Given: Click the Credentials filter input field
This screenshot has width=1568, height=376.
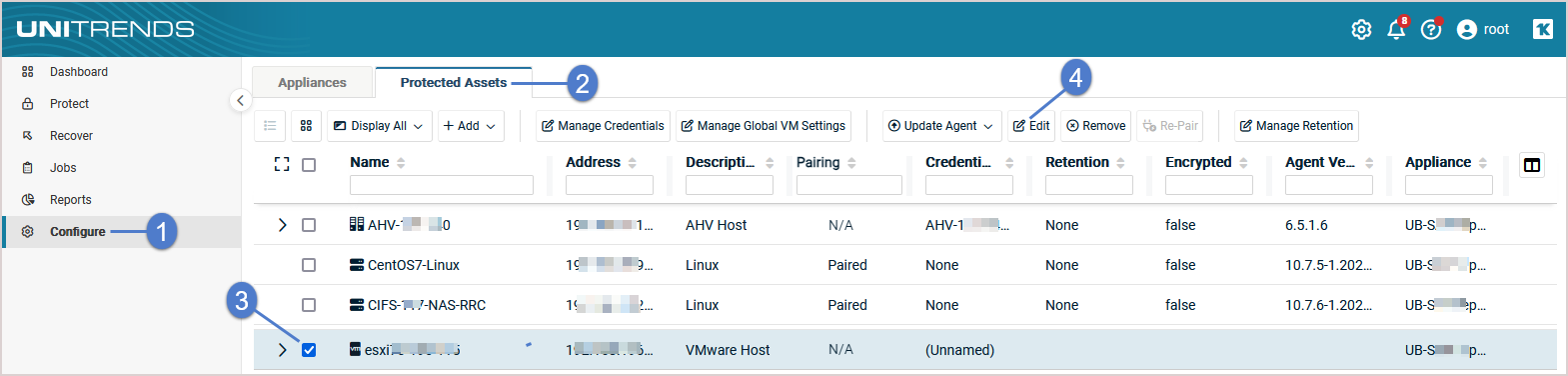Looking at the screenshot, I should tap(969, 185).
